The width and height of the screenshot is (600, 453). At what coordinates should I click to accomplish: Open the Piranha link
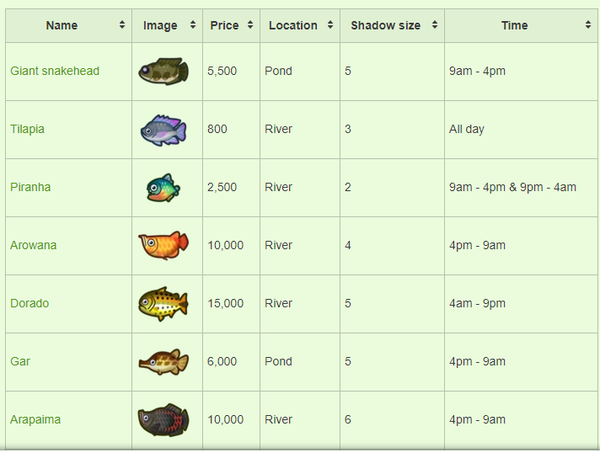point(30,187)
